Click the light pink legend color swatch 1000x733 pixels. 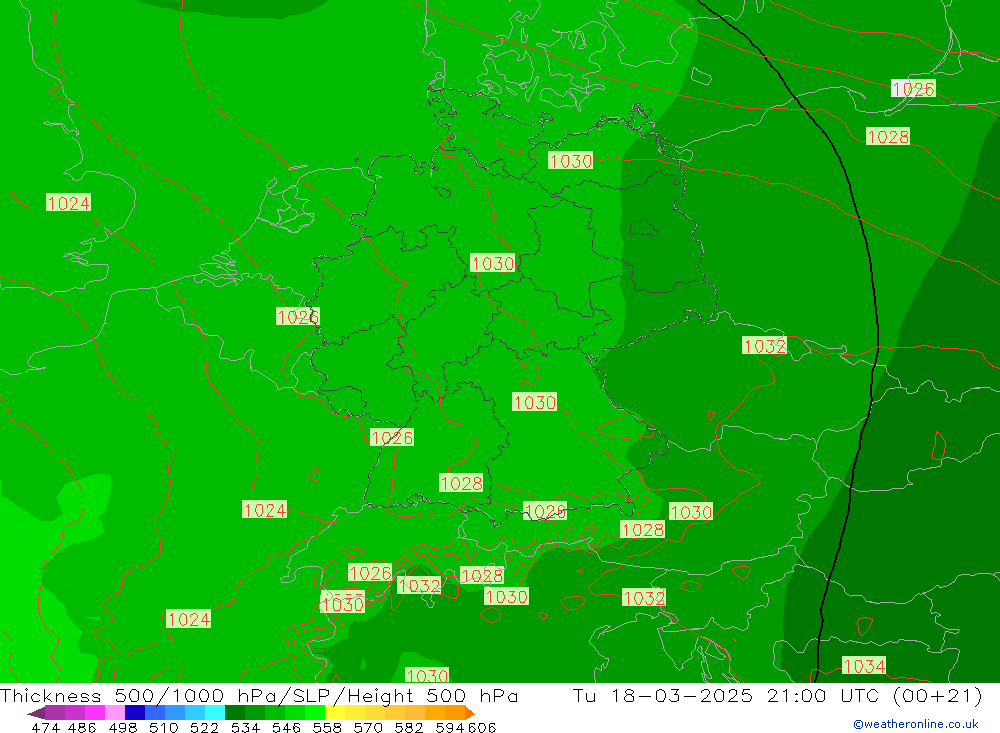click(115, 713)
